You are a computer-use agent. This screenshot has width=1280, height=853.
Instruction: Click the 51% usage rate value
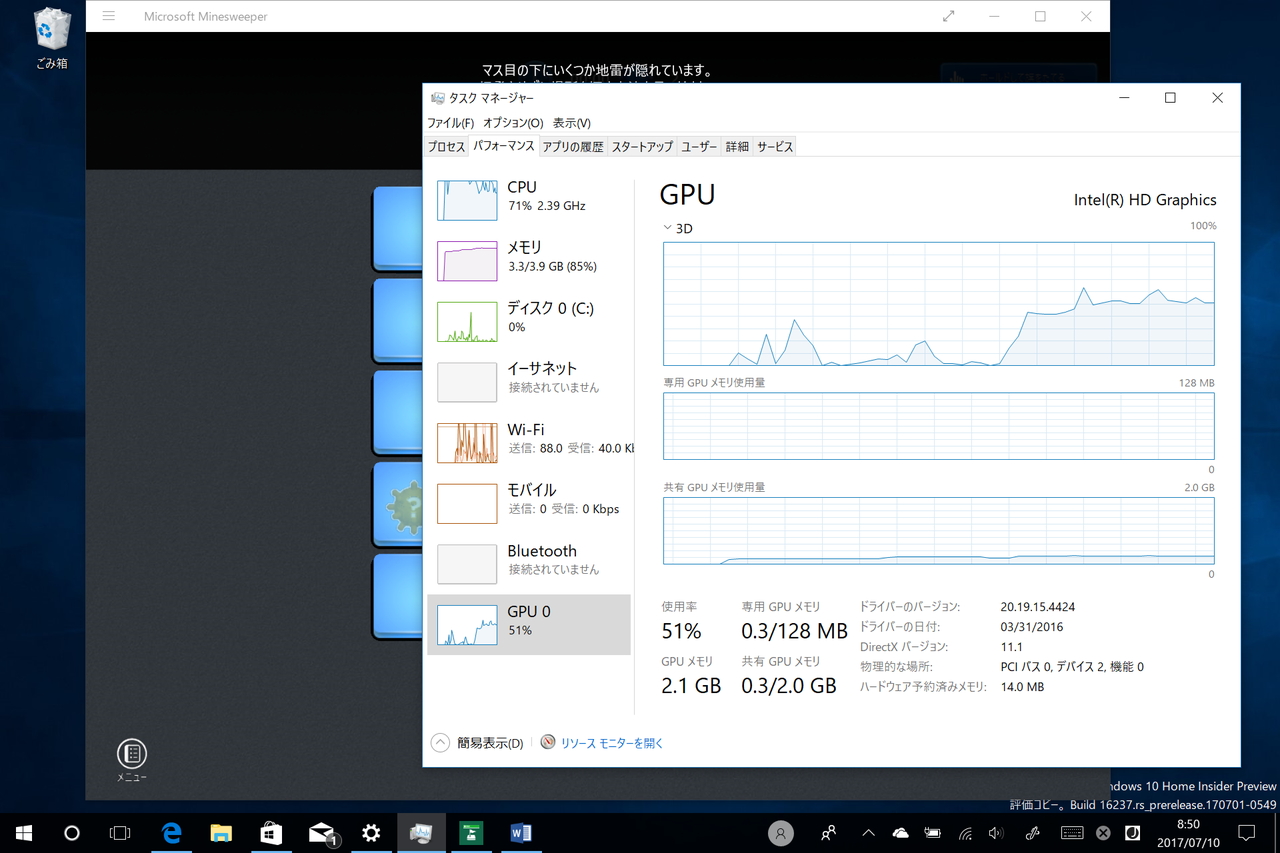pos(681,631)
